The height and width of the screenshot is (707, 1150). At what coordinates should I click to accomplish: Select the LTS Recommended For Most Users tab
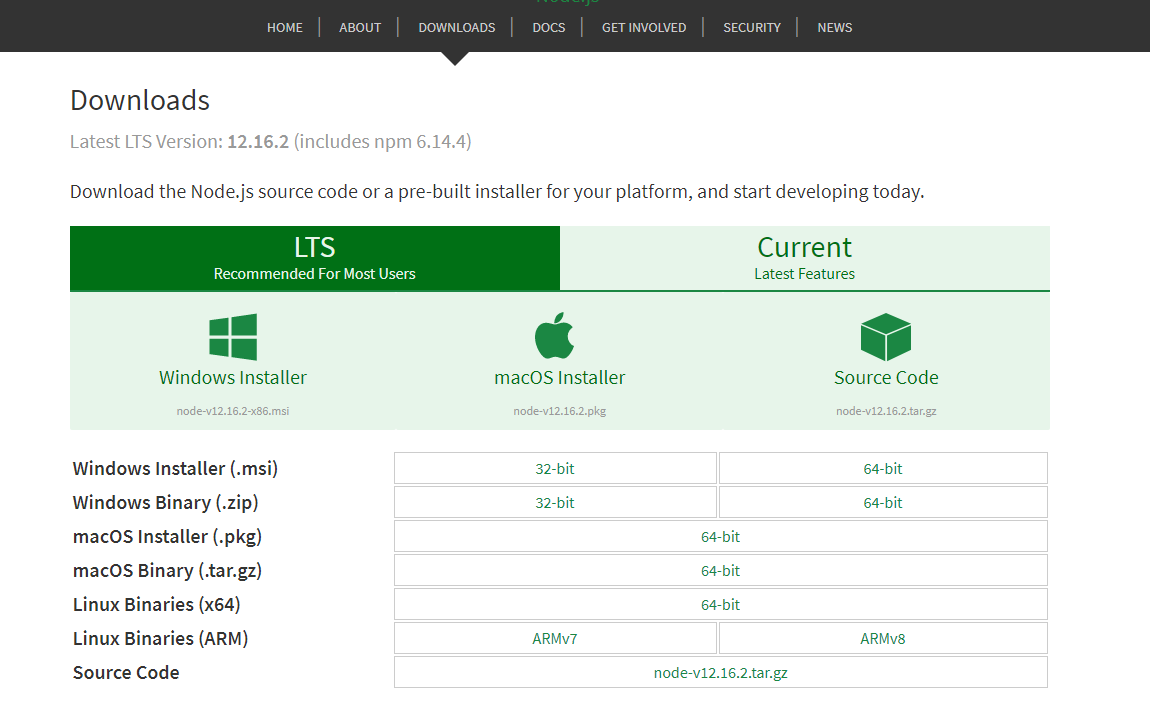315,258
